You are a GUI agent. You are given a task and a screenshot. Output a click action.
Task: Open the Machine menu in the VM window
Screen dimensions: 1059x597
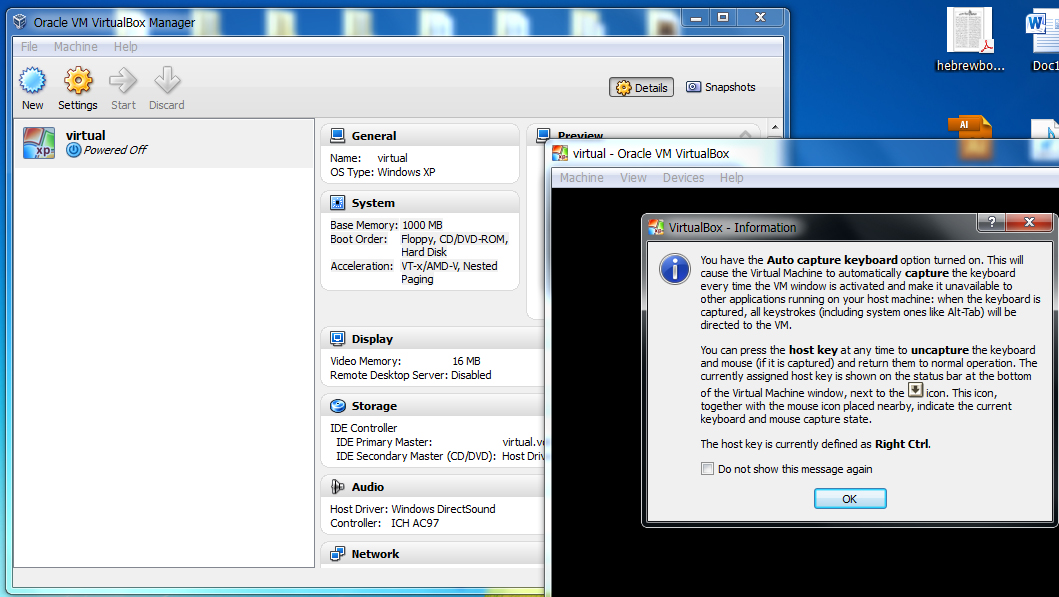tap(582, 178)
